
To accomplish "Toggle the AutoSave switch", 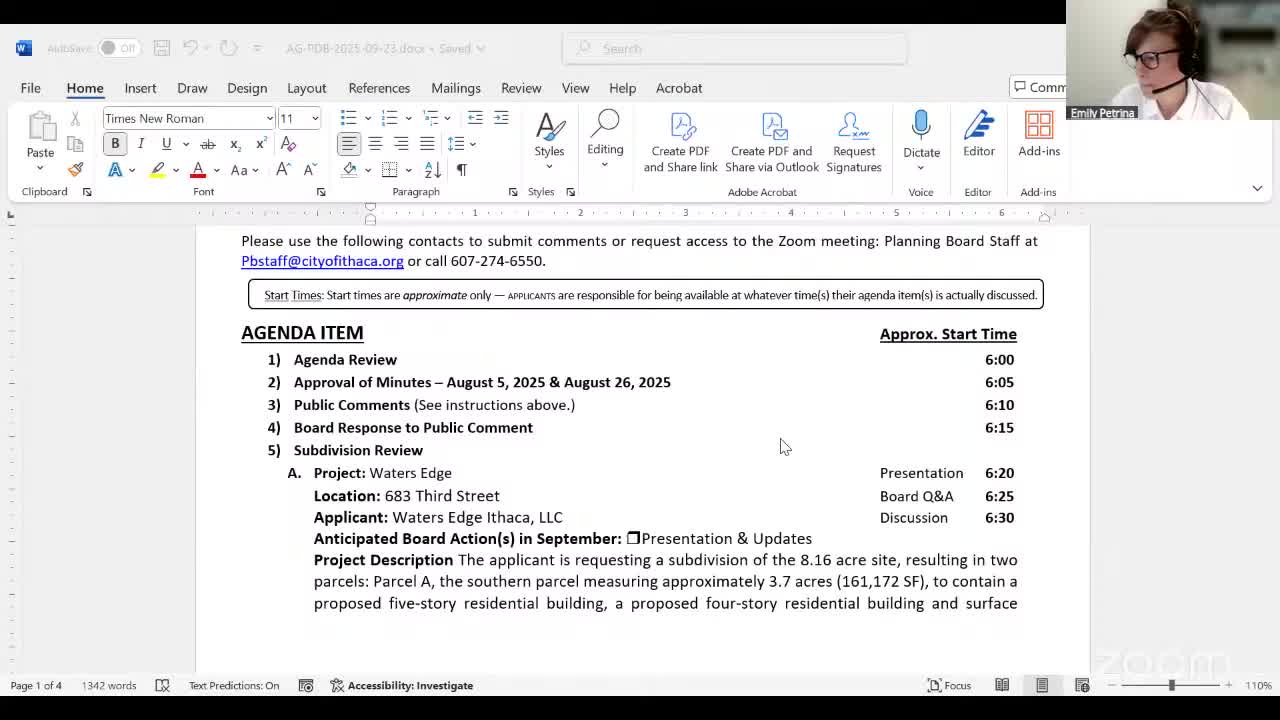I will point(118,48).
